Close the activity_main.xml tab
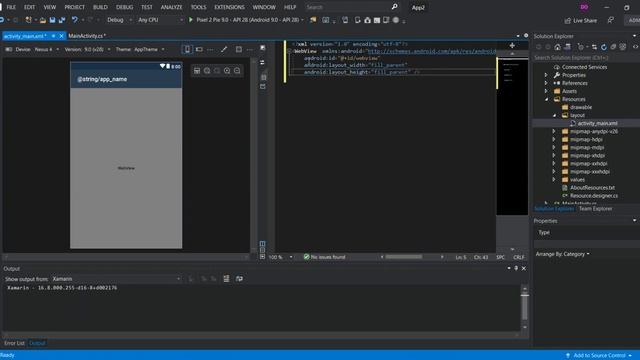This screenshot has height=360, width=640. (x=62, y=36)
